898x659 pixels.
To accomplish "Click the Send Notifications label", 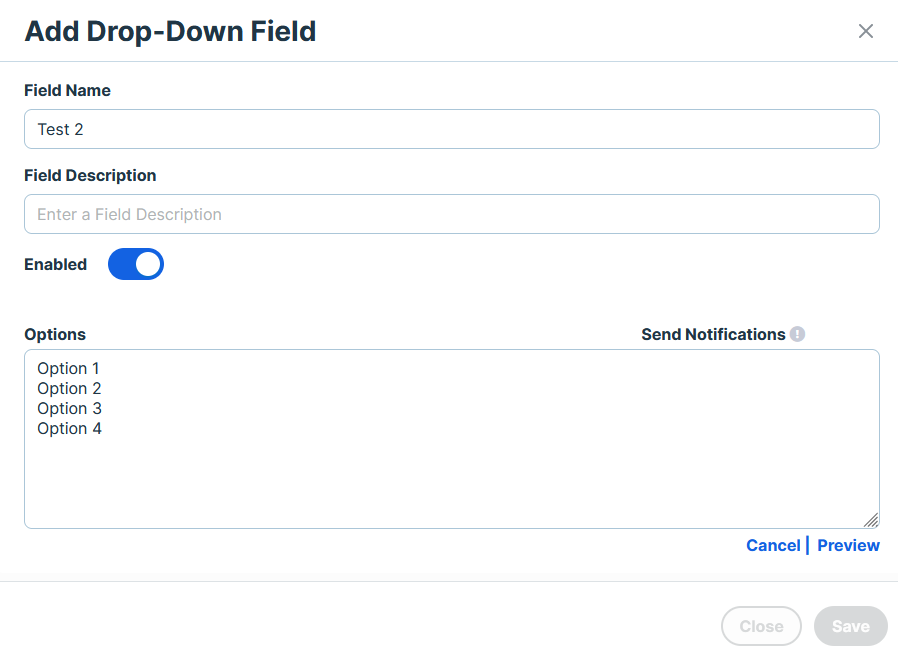I will click(713, 334).
